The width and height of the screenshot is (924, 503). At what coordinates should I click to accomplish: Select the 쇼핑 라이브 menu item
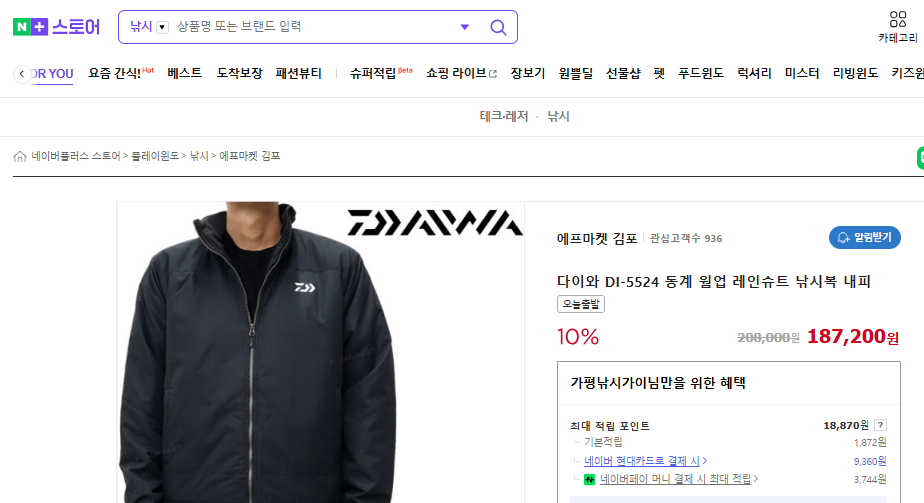pyautogui.click(x=461, y=73)
